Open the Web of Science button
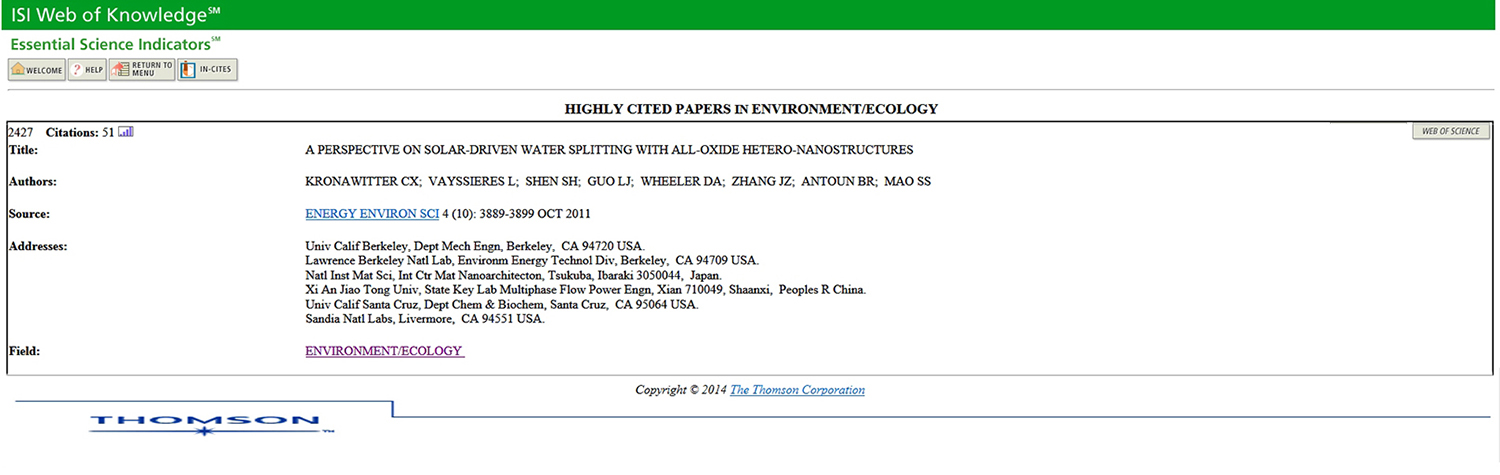The height and width of the screenshot is (475, 1500). (1450, 131)
